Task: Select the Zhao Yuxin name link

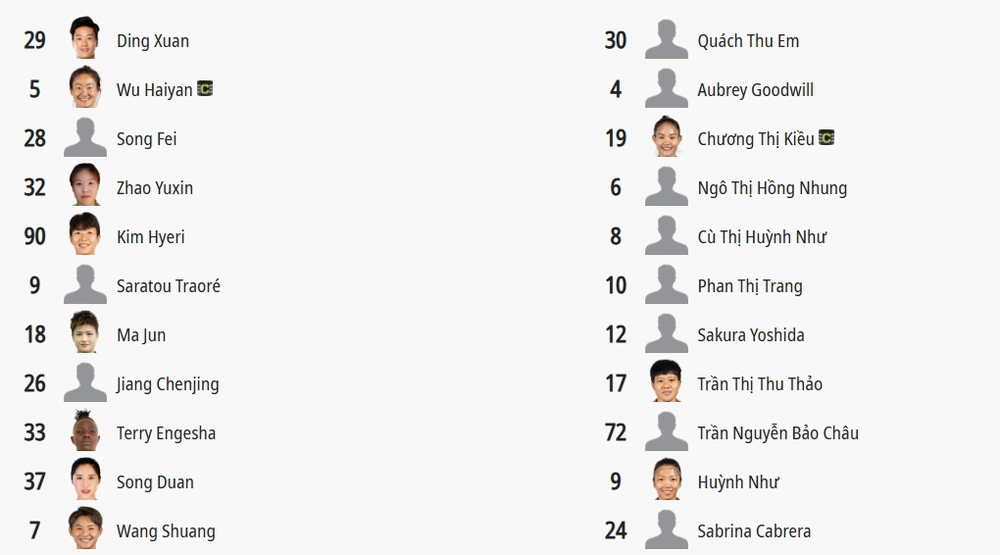Action: 154,188
